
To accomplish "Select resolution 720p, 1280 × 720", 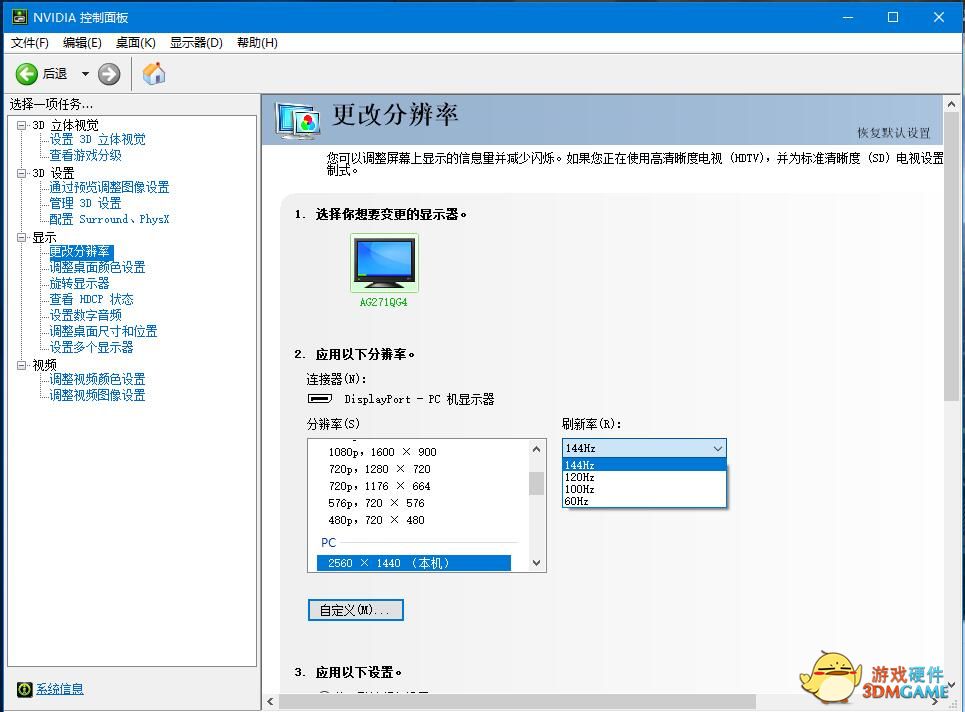I will 380,469.
